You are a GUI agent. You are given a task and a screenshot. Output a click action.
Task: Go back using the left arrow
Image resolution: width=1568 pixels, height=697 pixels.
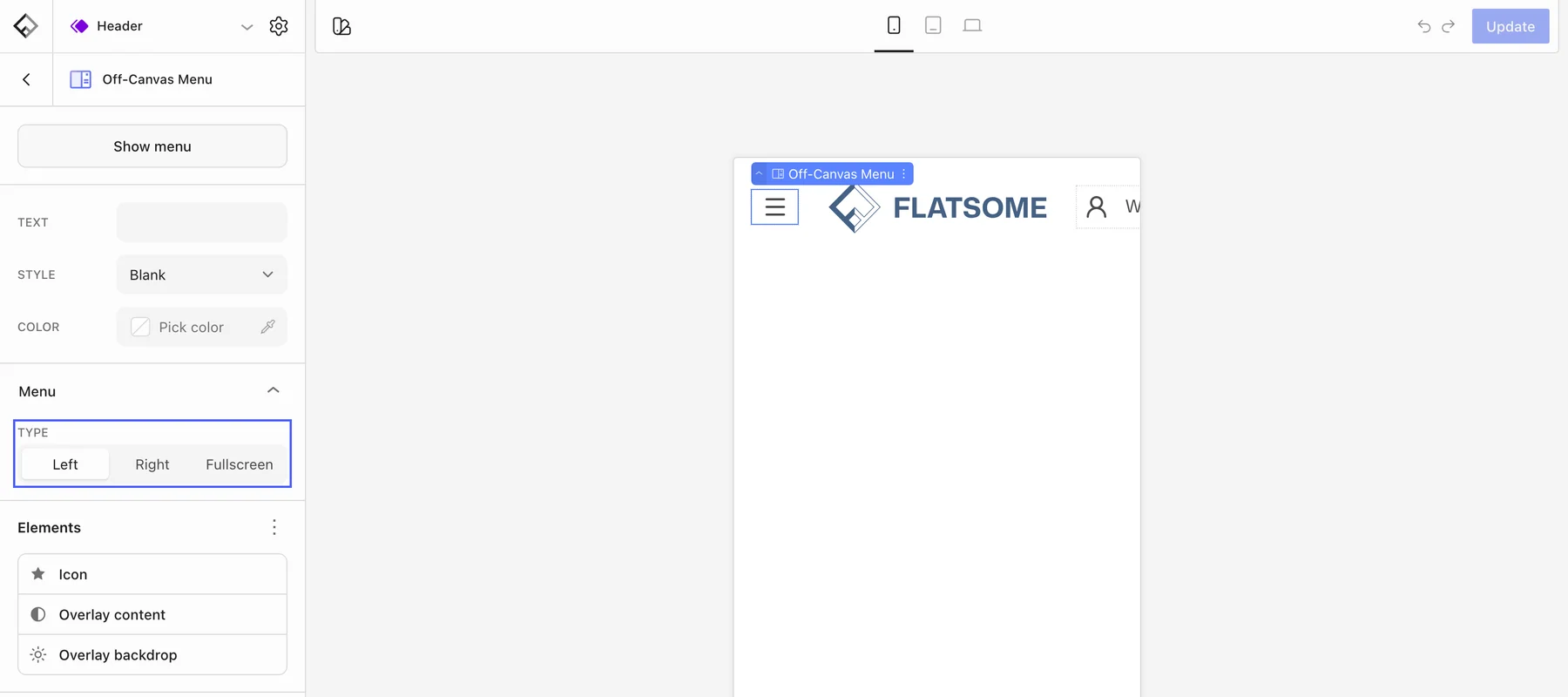point(26,79)
